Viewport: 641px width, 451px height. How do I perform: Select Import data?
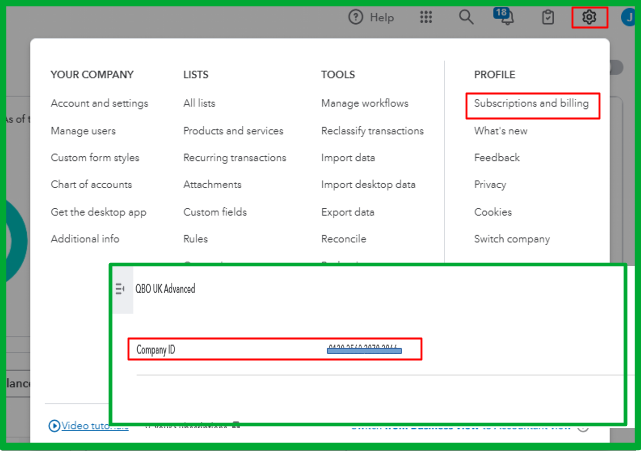348,158
